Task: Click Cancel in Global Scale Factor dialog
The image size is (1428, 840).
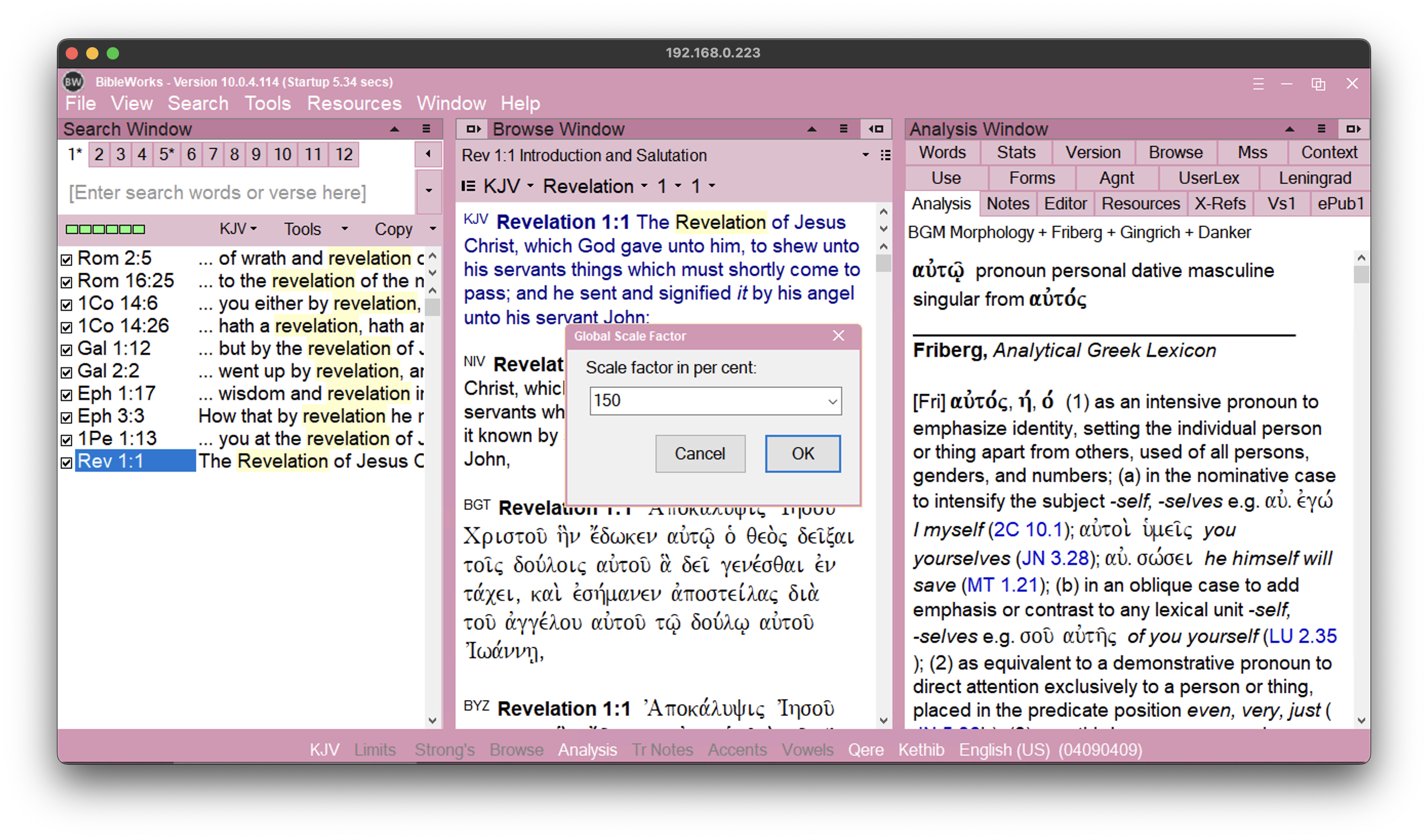Action: pyautogui.click(x=700, y=453)
